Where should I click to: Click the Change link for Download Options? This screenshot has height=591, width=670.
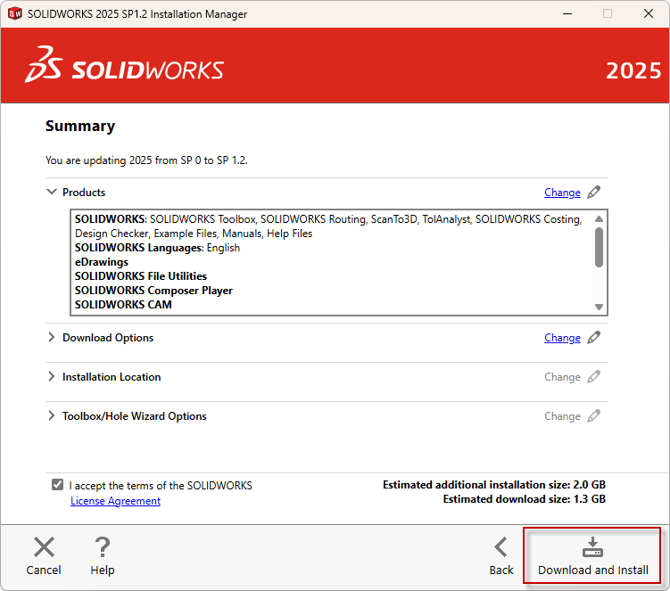(x=562, y=338)
